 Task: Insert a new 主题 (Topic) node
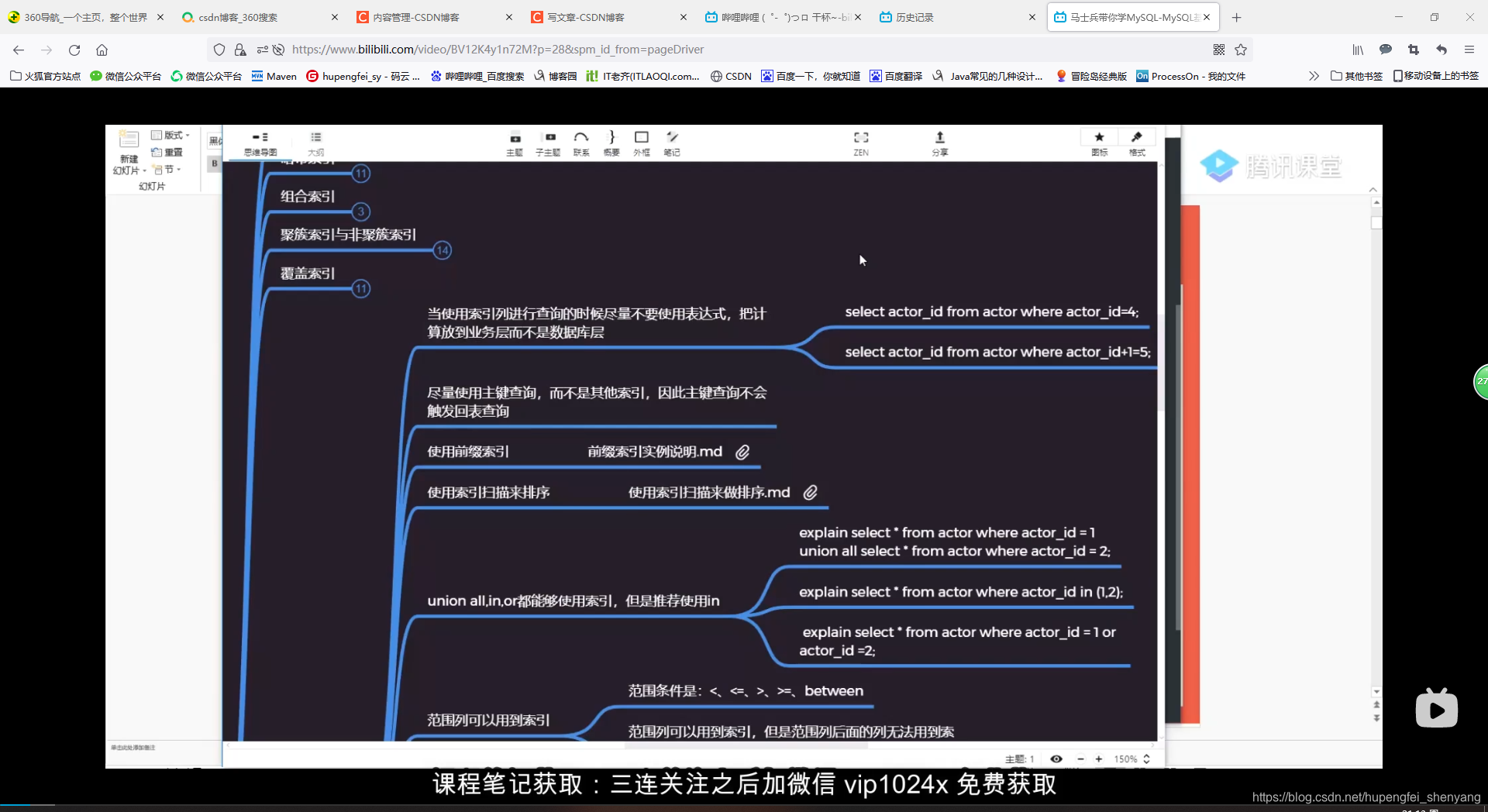[514, 143]
